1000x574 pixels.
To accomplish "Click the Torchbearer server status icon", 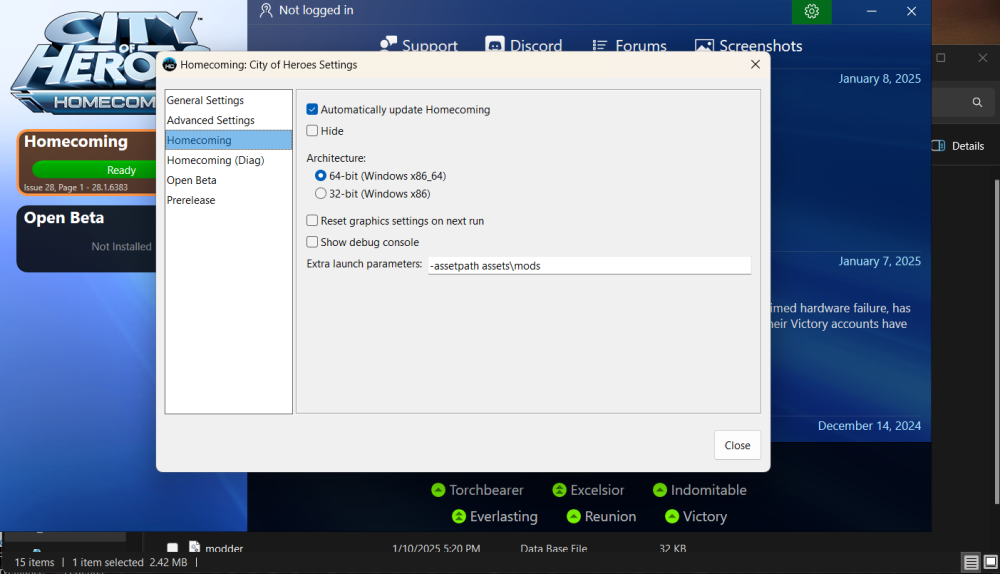I will pyautogui.click(x=438, y=490).
